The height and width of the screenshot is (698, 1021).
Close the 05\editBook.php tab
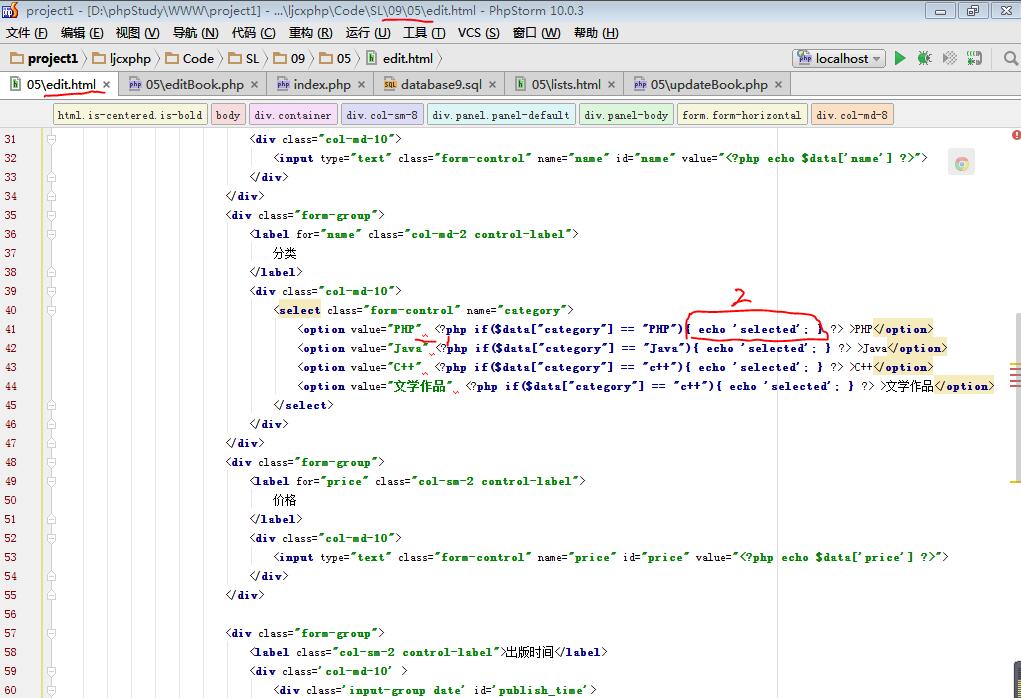click(x=254, y=85)
